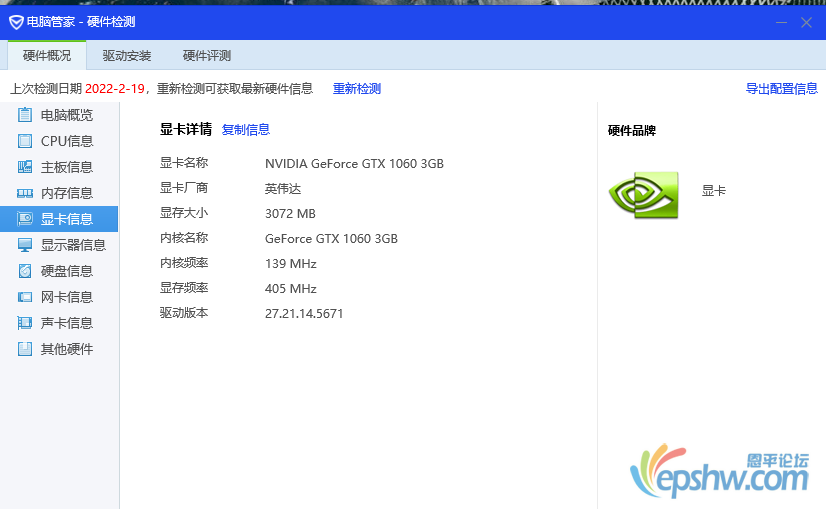Click the last detection date 2022-2-19
The image size is (826, 509).
pos(115,89)
